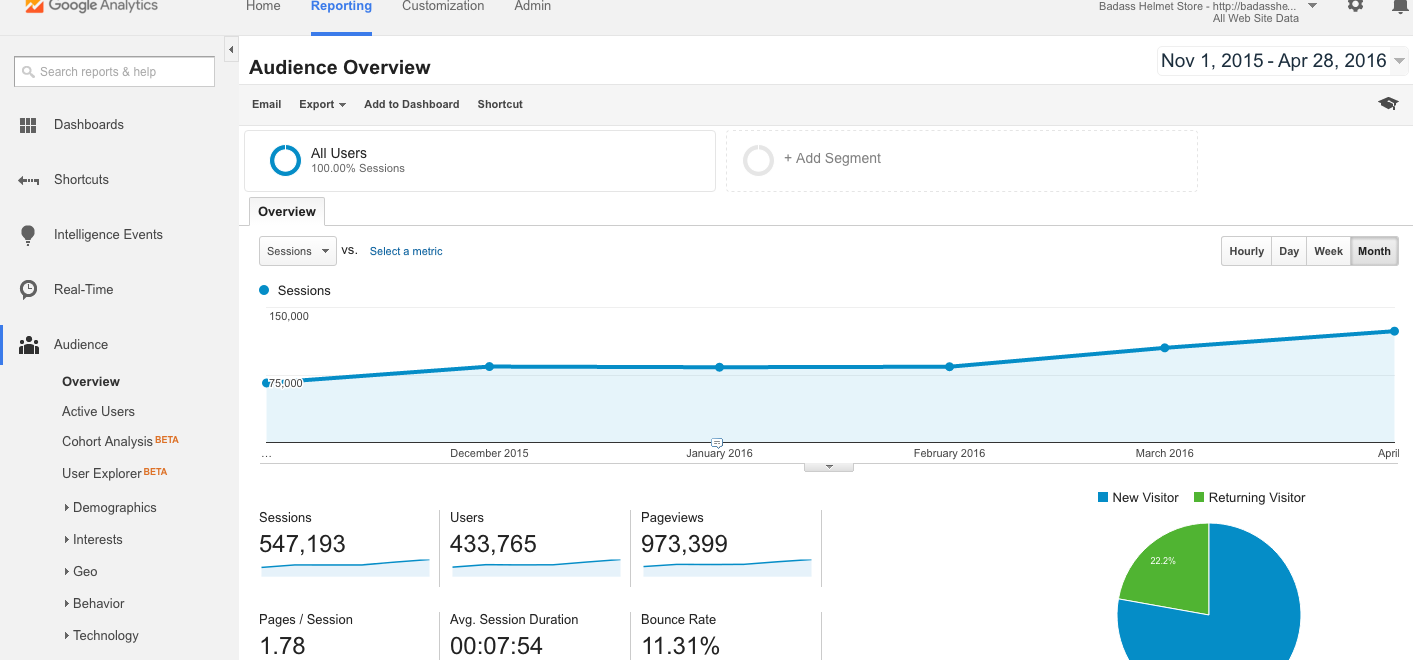Open the graduation cap education icon
Screen dimensions: 1413x660
[1388, 103]
